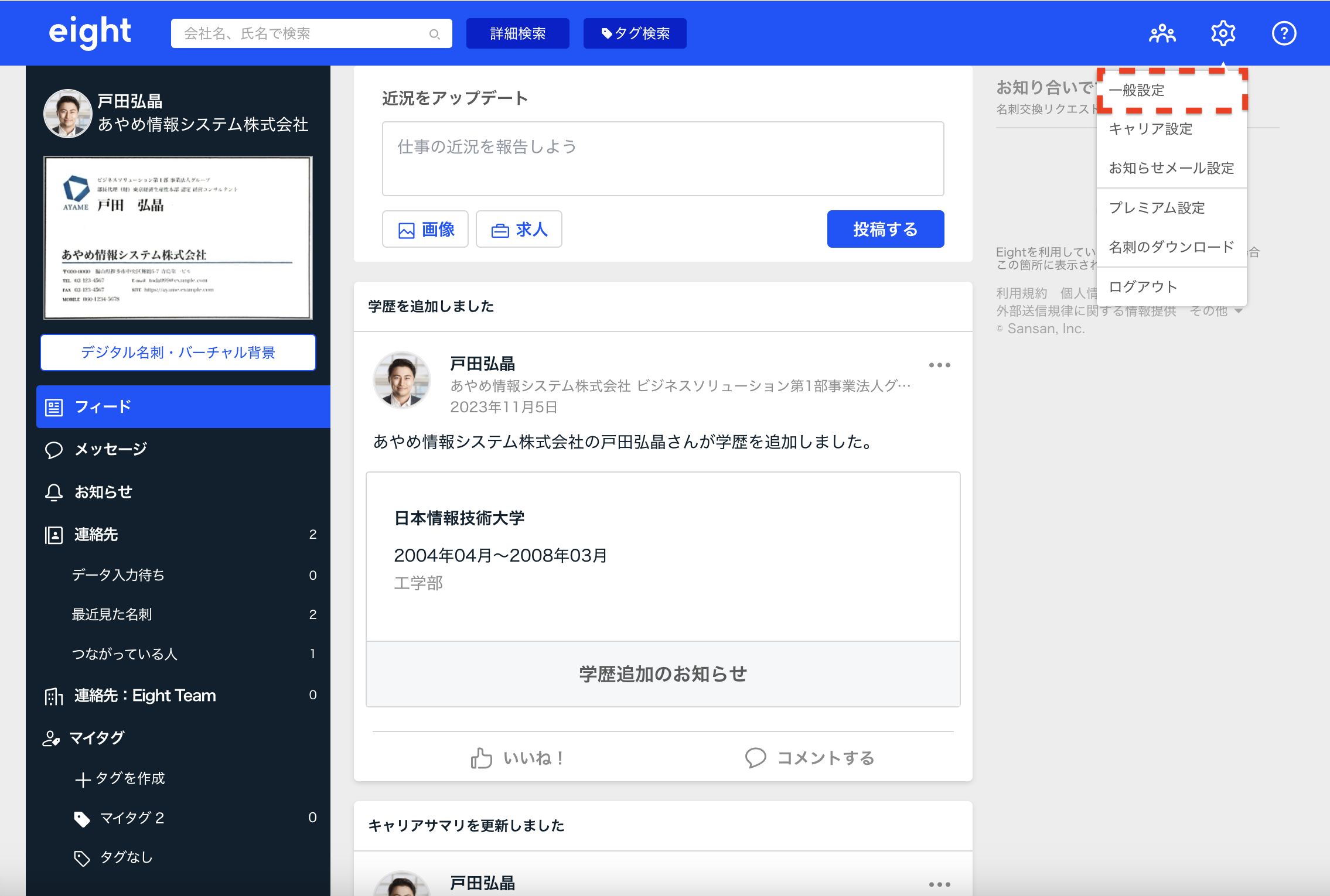The width and height of the screenshot is (1330, 896).
Task: Open the help question mark icon
Action: pyautogui.click(x=1284, y=33)
